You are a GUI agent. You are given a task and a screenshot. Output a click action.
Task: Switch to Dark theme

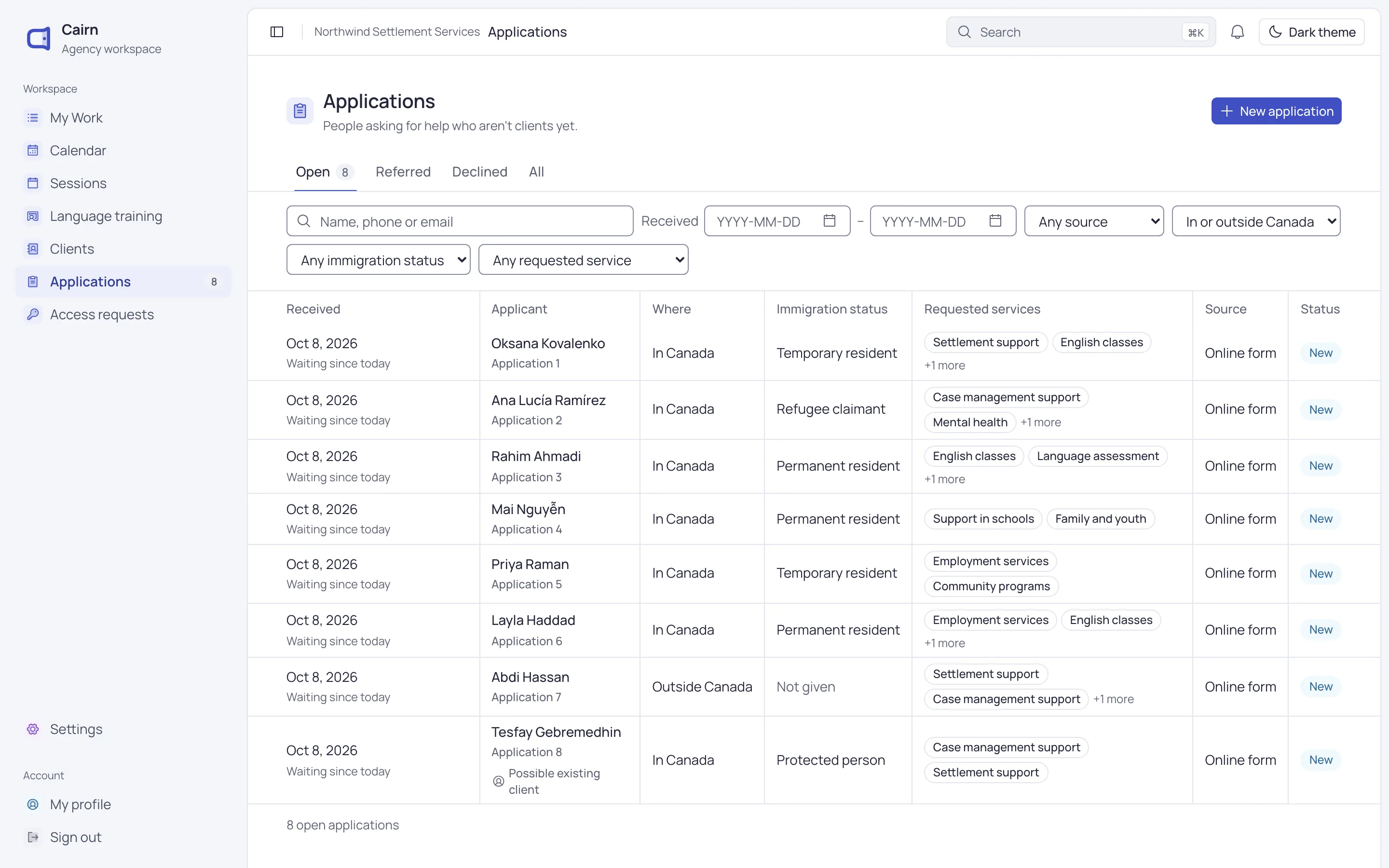[x=1311, y=32]
